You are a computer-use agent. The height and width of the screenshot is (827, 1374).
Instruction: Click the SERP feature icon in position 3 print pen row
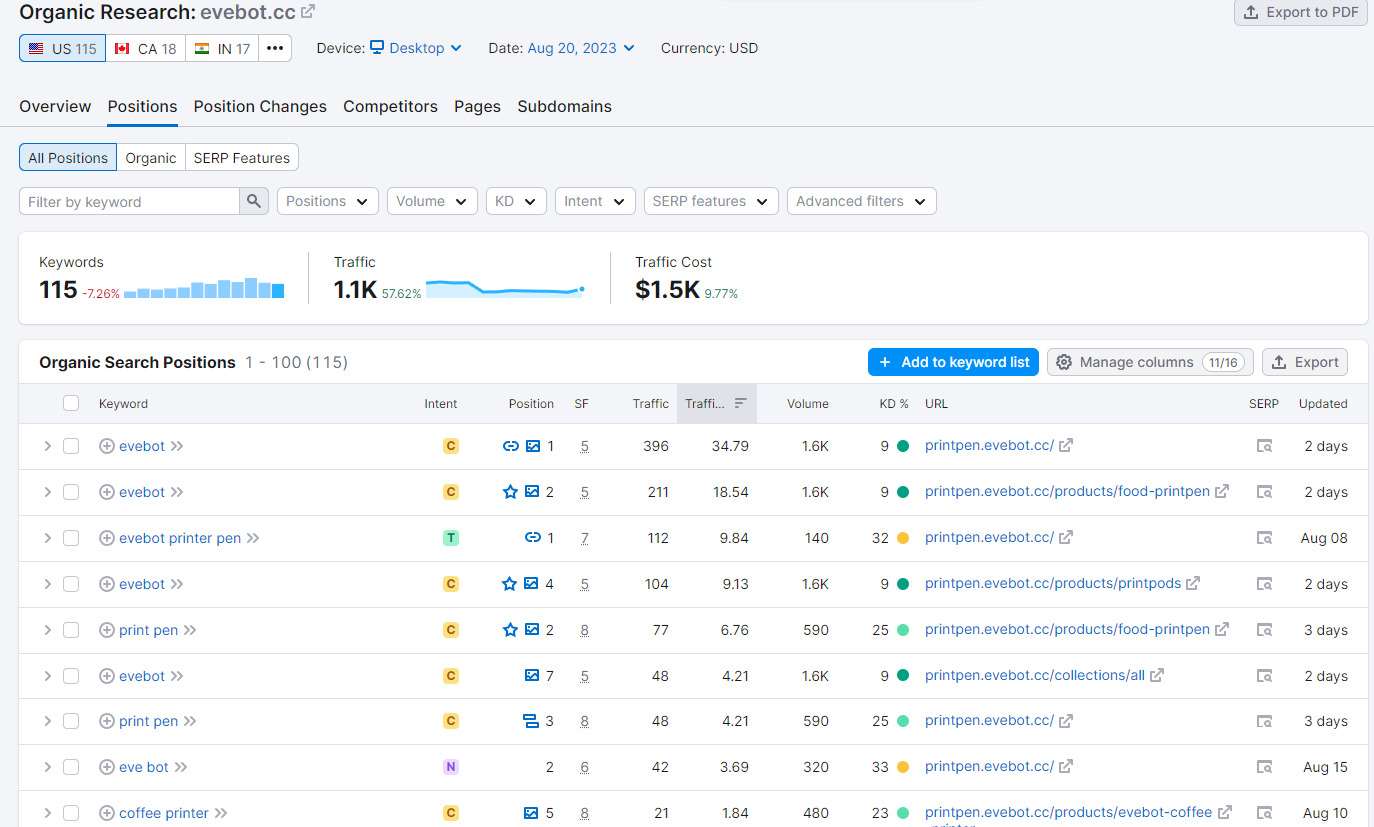coord(531,721)
